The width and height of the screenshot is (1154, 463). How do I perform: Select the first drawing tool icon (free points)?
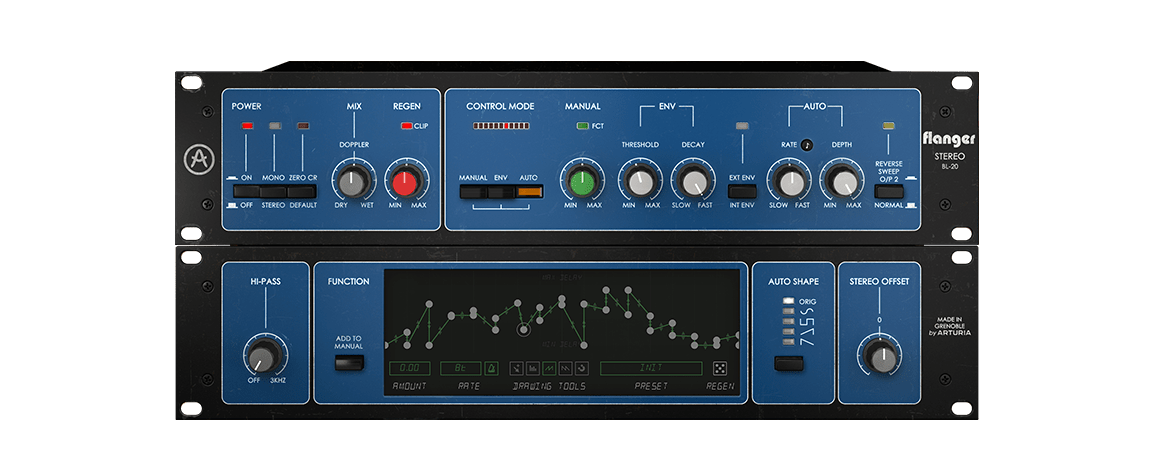[x=517, y=367]
